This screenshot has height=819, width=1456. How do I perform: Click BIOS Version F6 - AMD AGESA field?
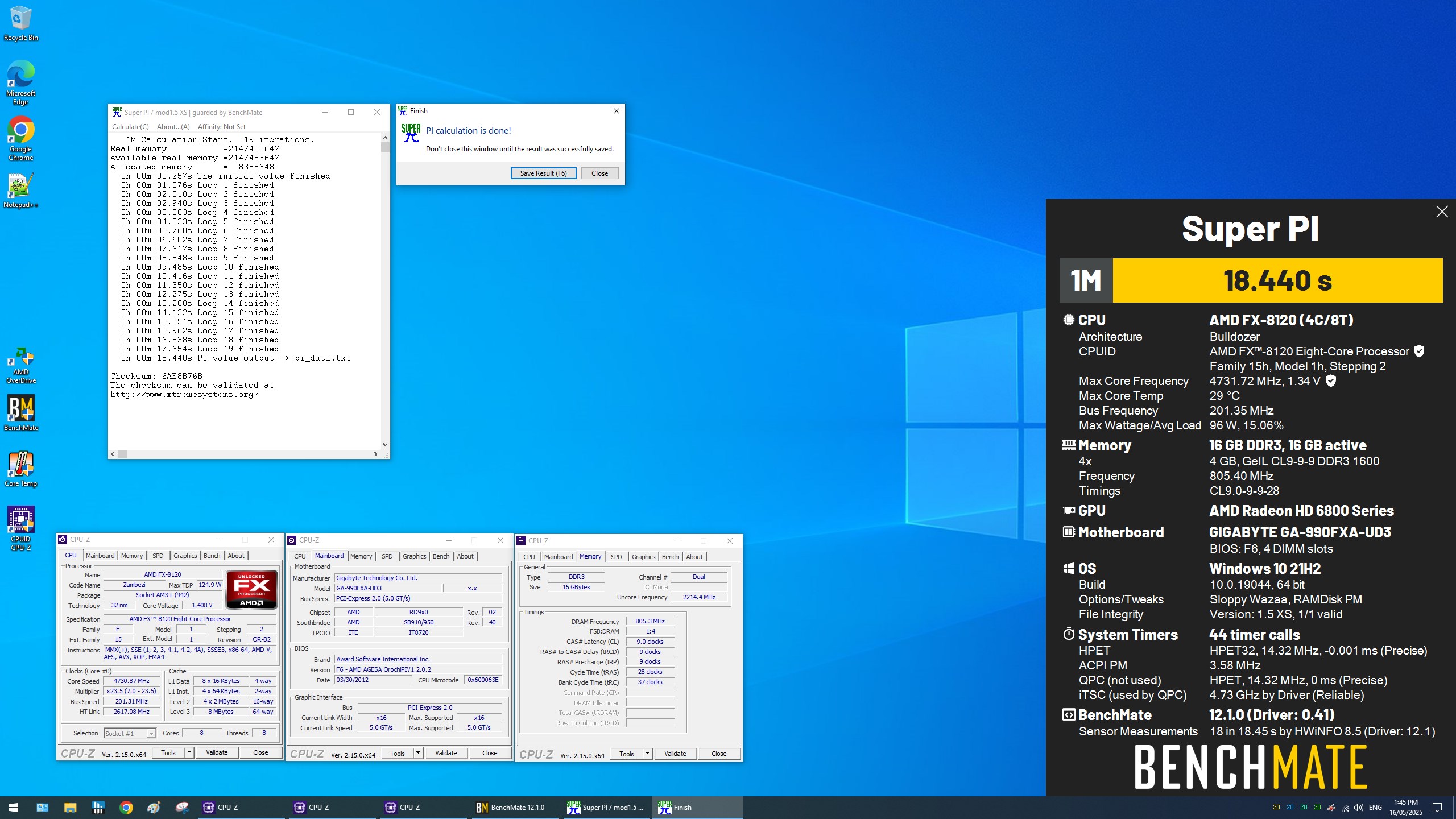coord(418,669)
